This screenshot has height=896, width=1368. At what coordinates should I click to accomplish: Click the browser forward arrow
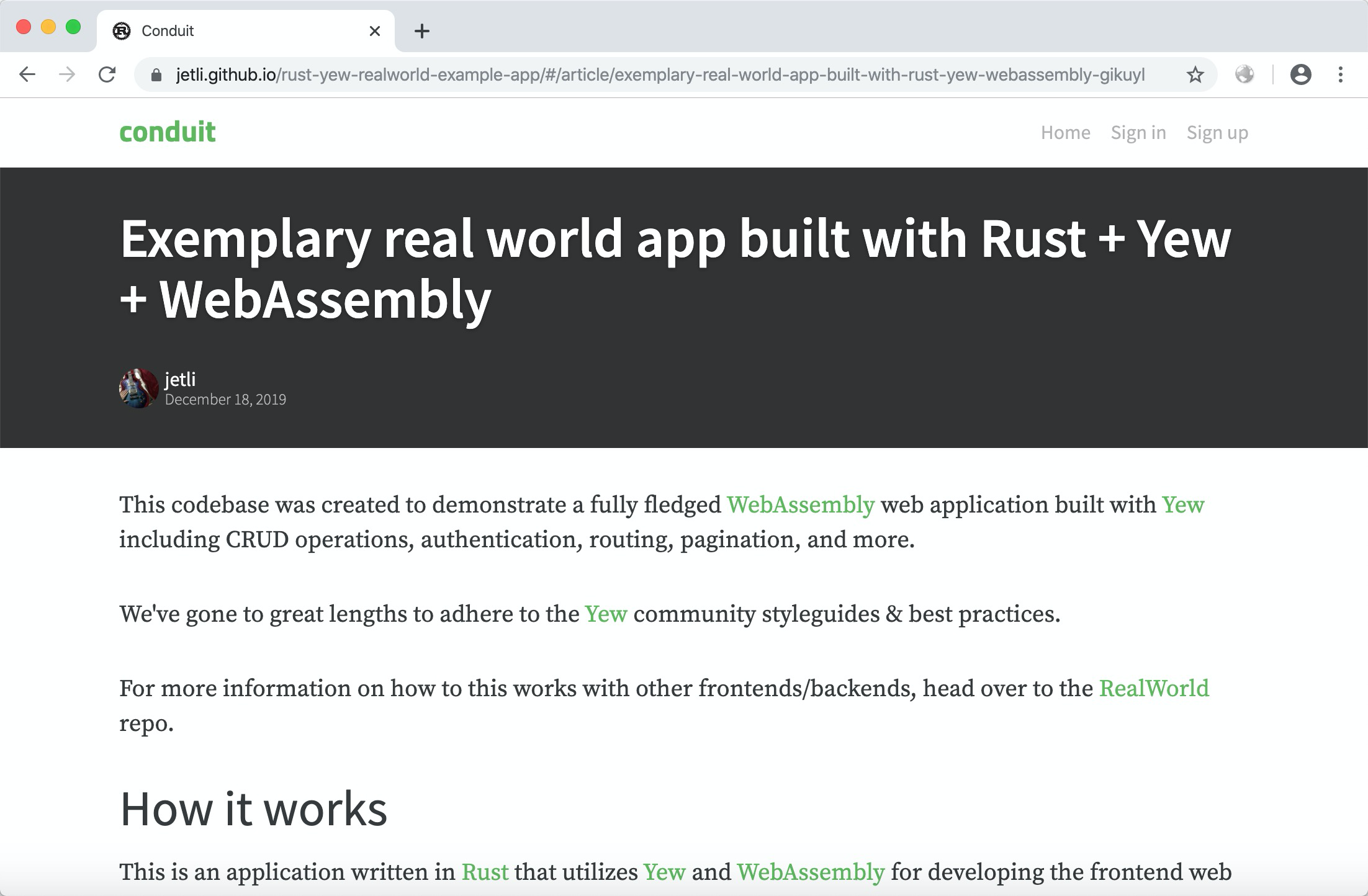[67, 75]
